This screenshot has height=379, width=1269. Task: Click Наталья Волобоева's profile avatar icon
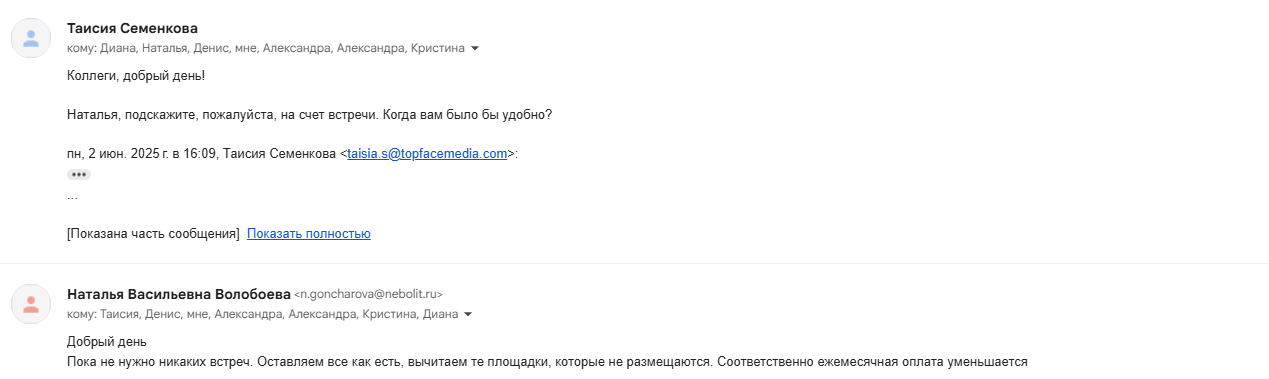(x=31, y=304)
